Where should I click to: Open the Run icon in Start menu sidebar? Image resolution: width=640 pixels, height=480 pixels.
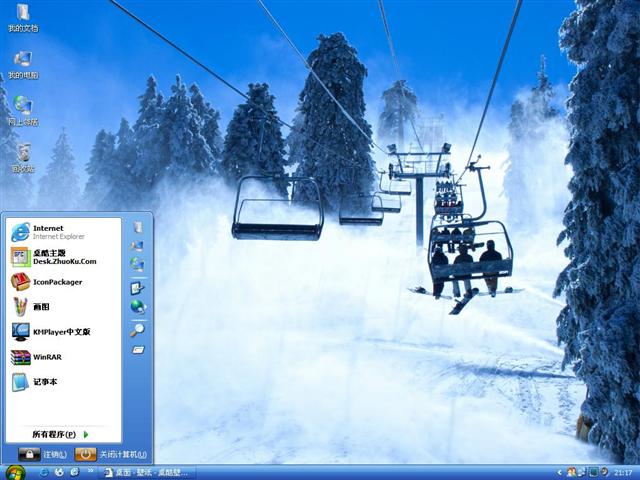tap(138, 350)
